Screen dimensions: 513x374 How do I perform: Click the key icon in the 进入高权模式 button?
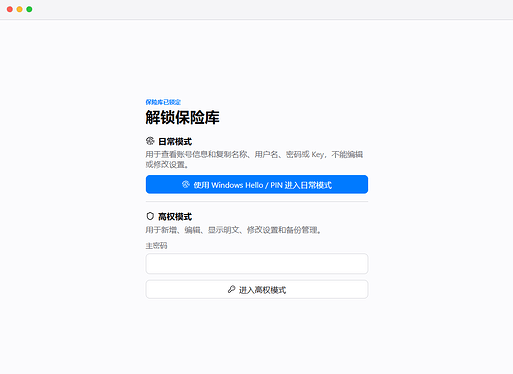(231, 289)
